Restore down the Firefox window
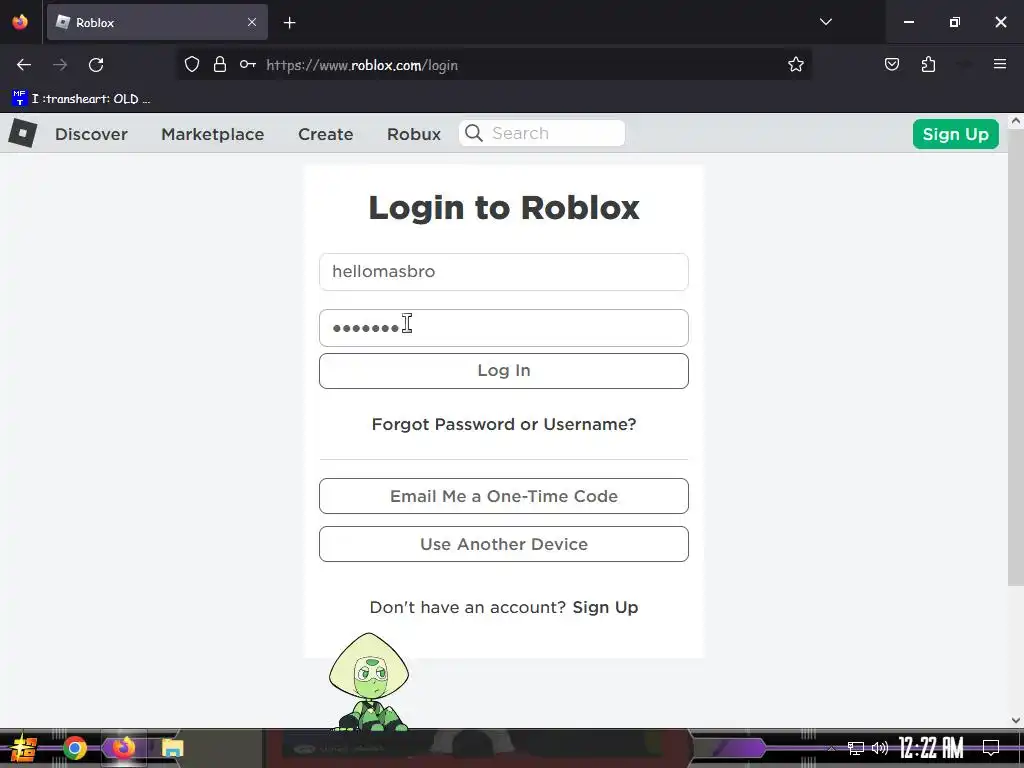1024x768 pixels. coord(955,22)
